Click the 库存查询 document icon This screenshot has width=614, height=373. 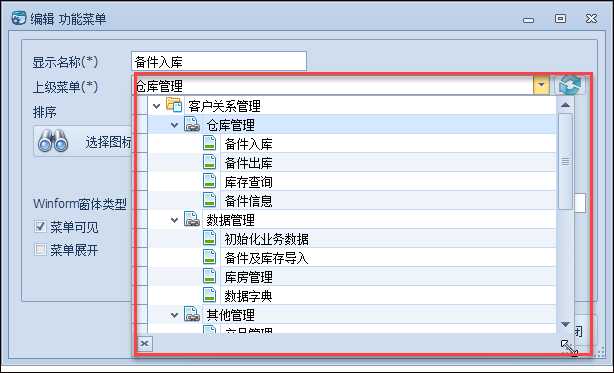[x=209, y=181]
